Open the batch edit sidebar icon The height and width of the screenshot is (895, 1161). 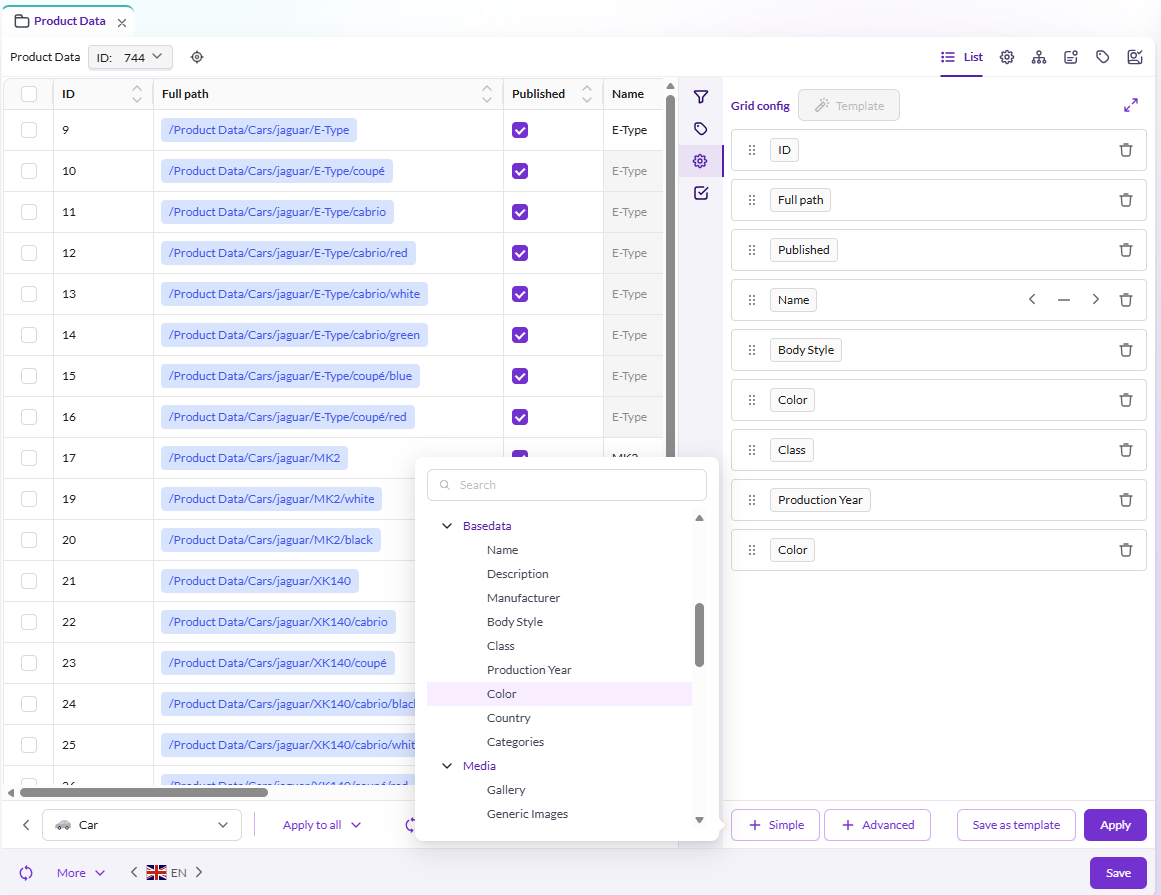[x=700, y=193]
